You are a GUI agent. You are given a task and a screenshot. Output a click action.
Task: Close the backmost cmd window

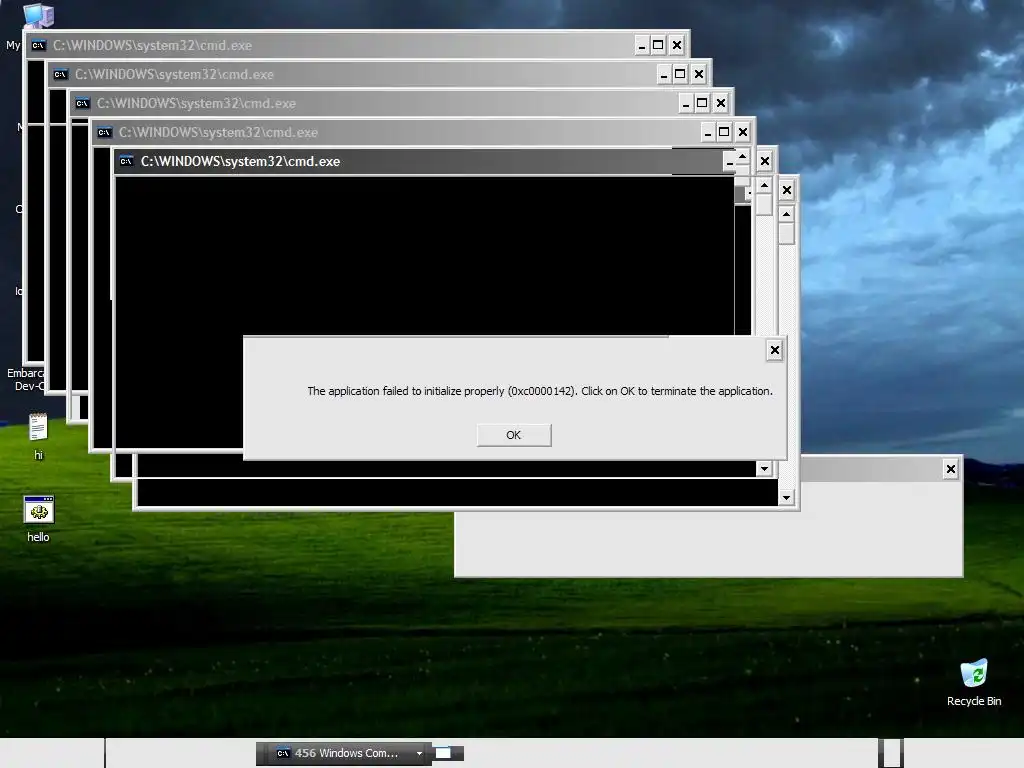click(677, 45)
